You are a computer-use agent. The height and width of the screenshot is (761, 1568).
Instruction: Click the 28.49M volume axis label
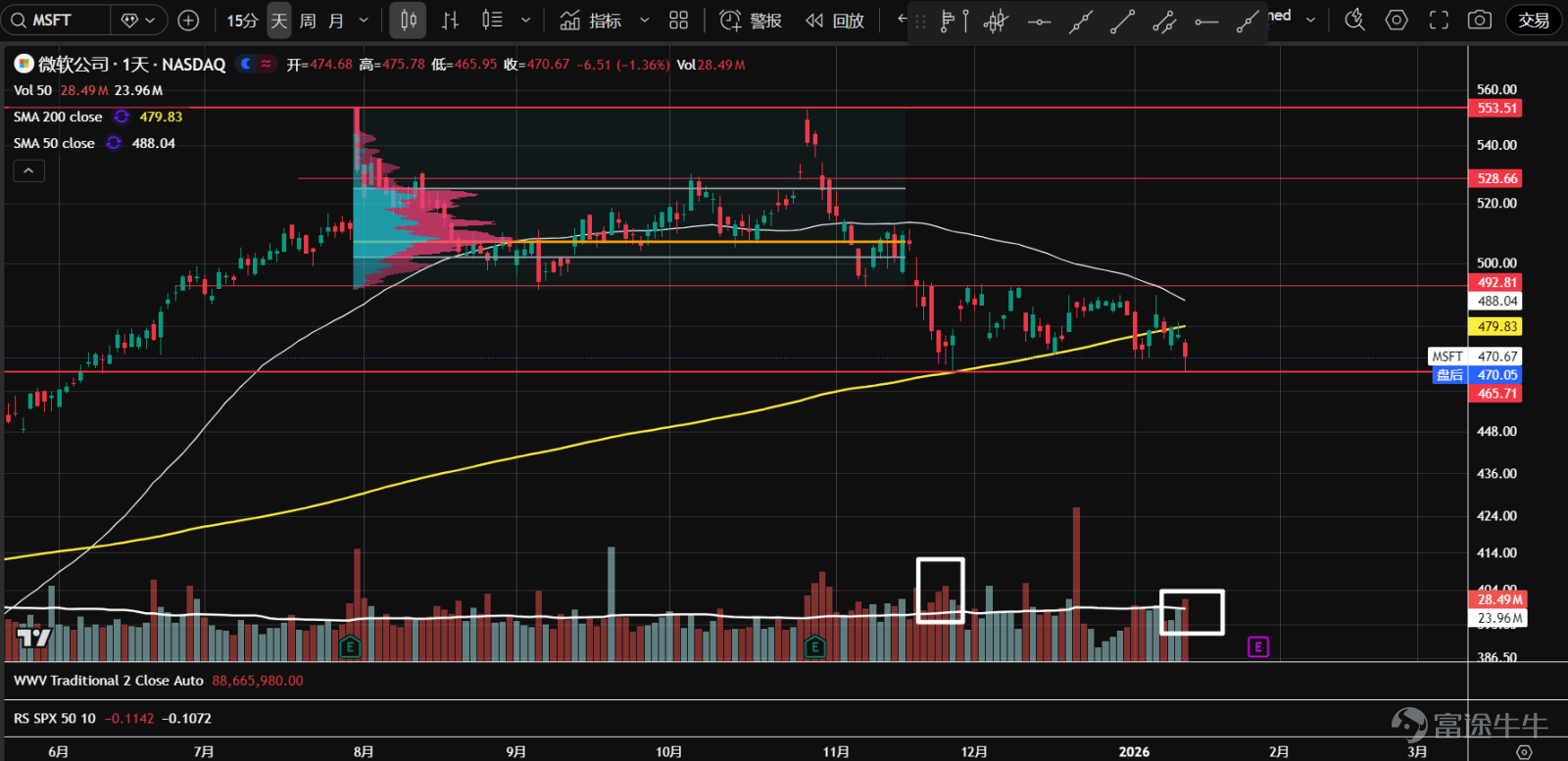pos(1499,599)
